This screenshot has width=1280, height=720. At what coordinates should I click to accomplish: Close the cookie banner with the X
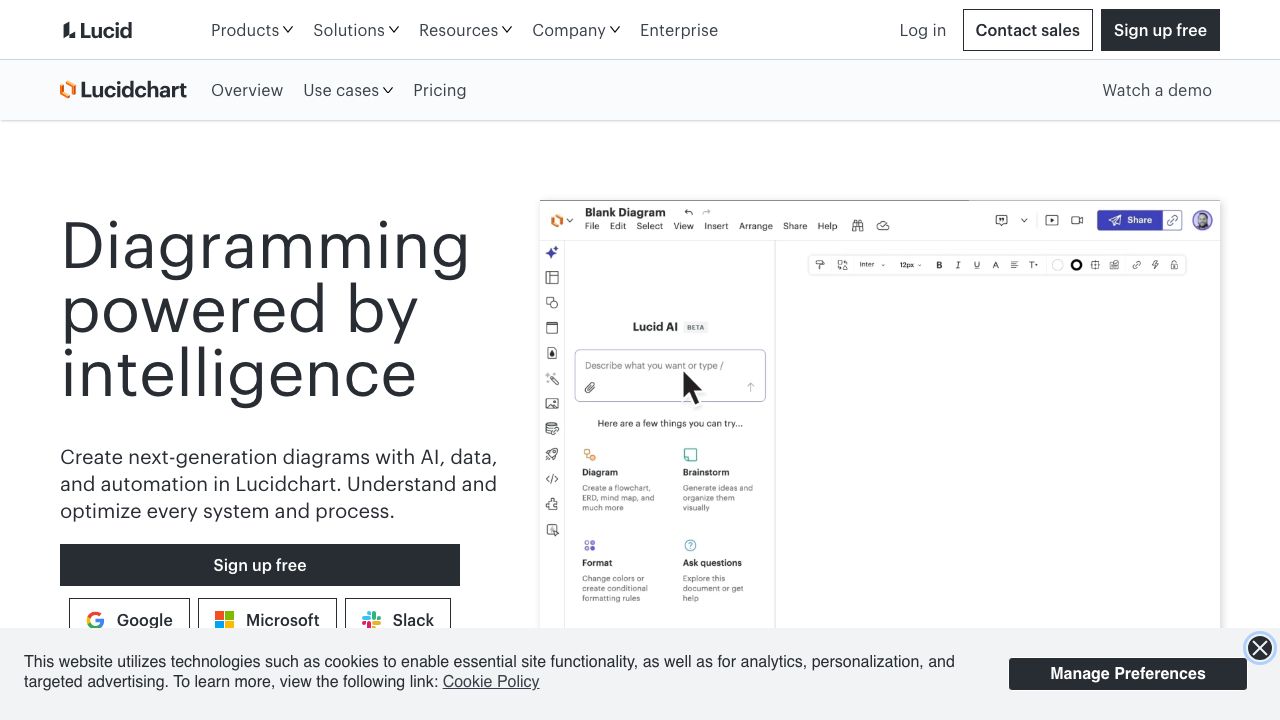point(1260,648)
